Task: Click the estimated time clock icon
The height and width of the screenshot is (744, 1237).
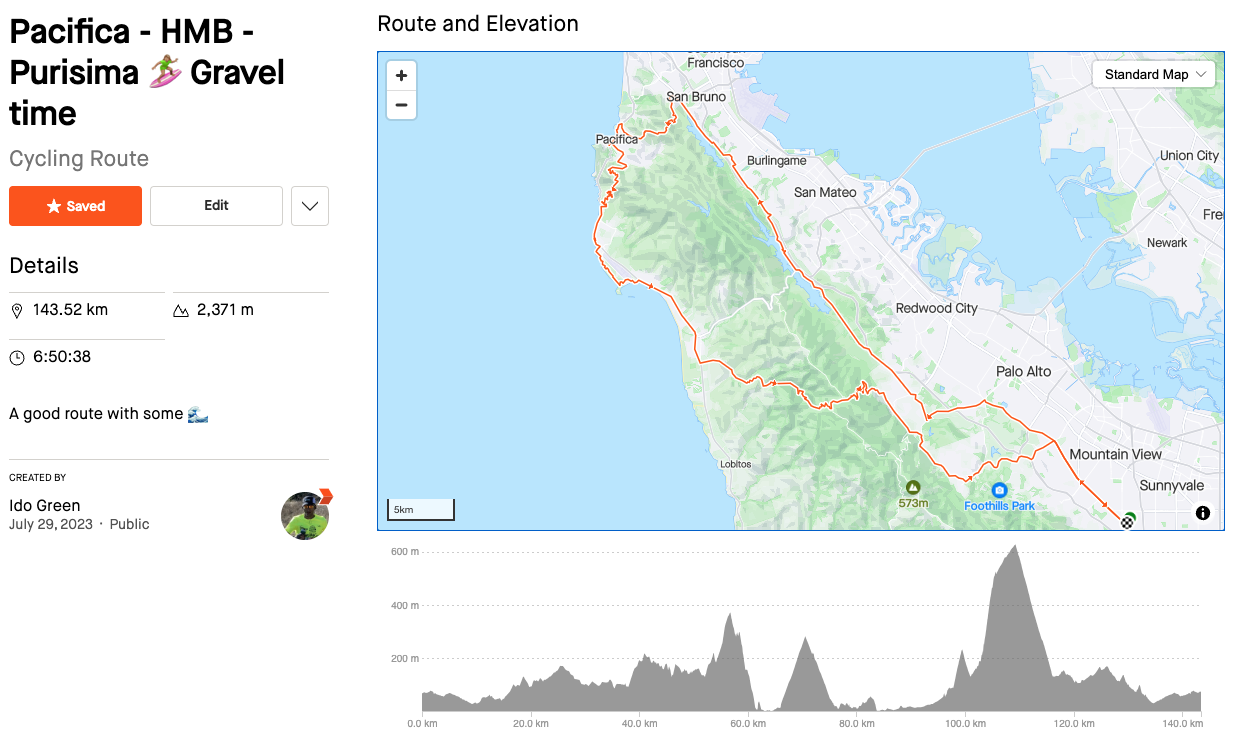Action: coord(17,358)
